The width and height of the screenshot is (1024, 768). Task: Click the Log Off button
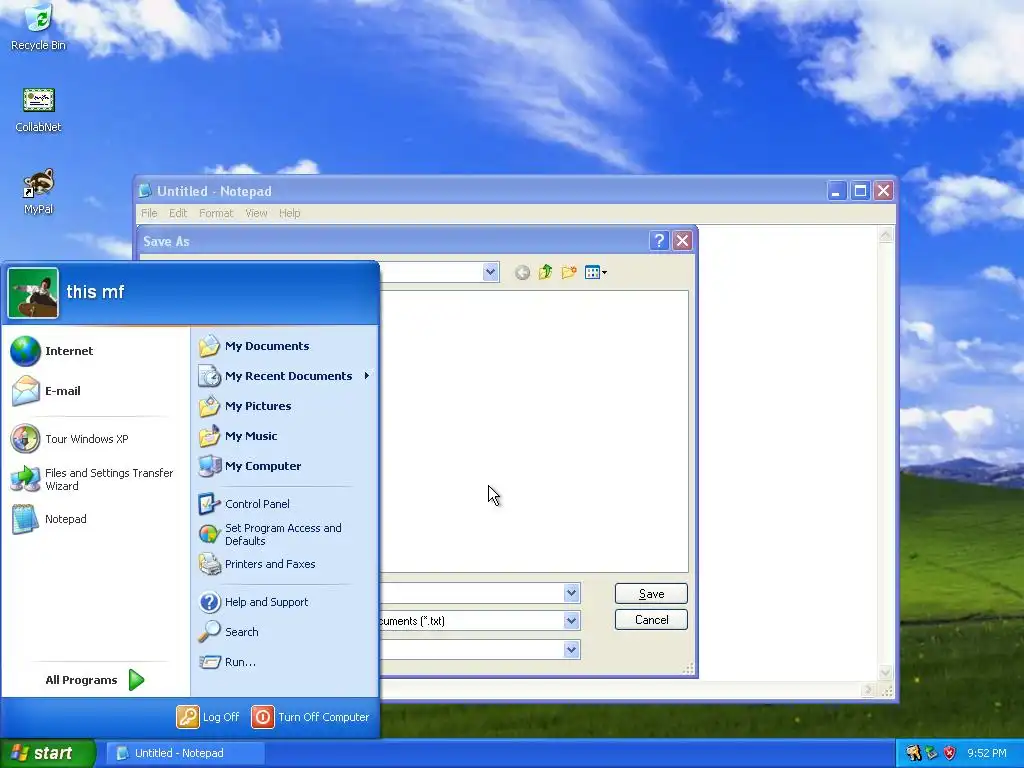pyautogui.click(x=208, y=717)
